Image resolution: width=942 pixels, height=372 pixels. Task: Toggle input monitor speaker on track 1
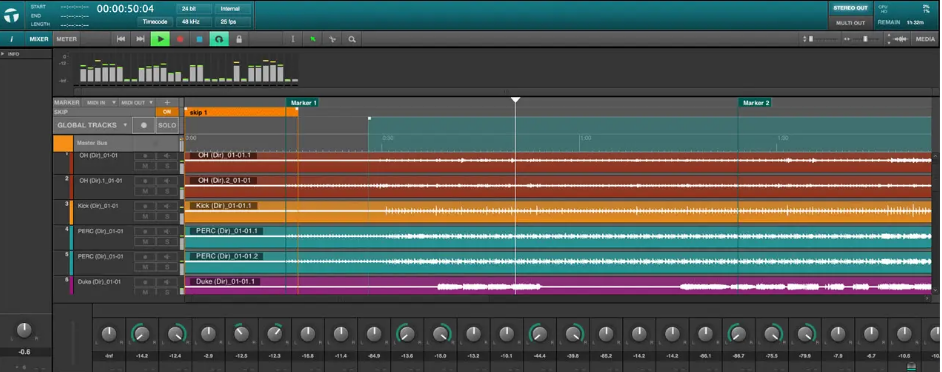[x=166, y=156]
